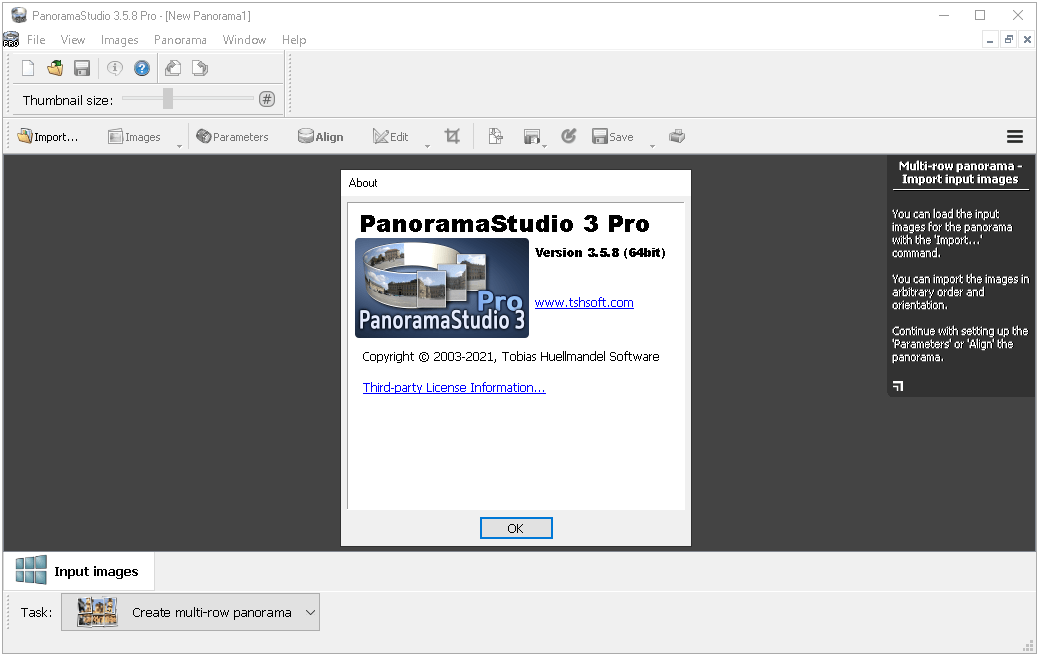Click the Save project floppy icon

tap(82, 68)
